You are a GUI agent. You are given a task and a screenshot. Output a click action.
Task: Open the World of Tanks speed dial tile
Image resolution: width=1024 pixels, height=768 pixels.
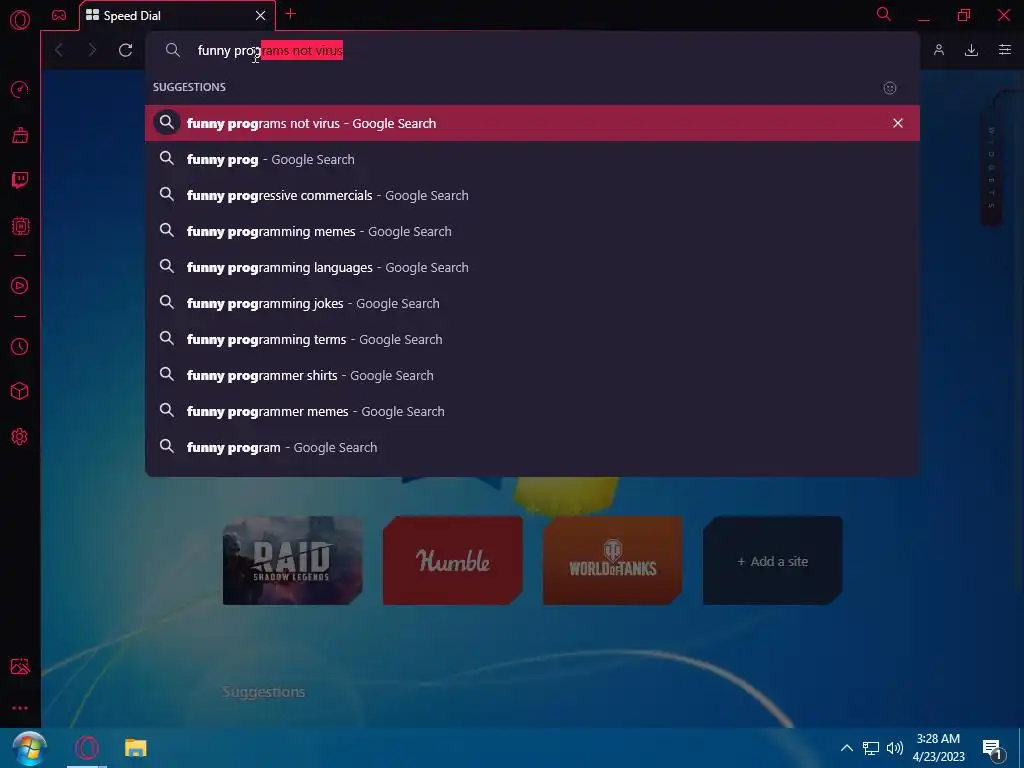[613, 561]
